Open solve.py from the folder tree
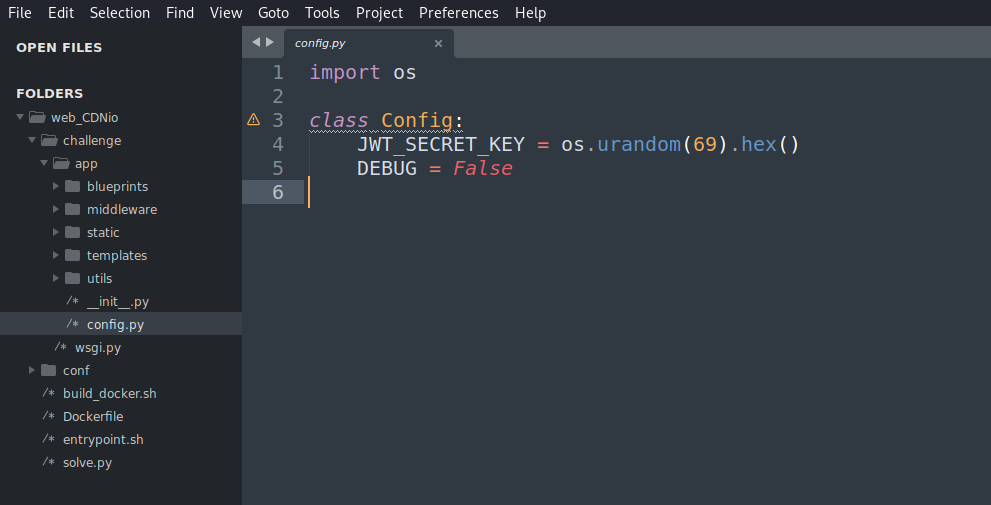991x505 pixels. click(x=87, y=463)
